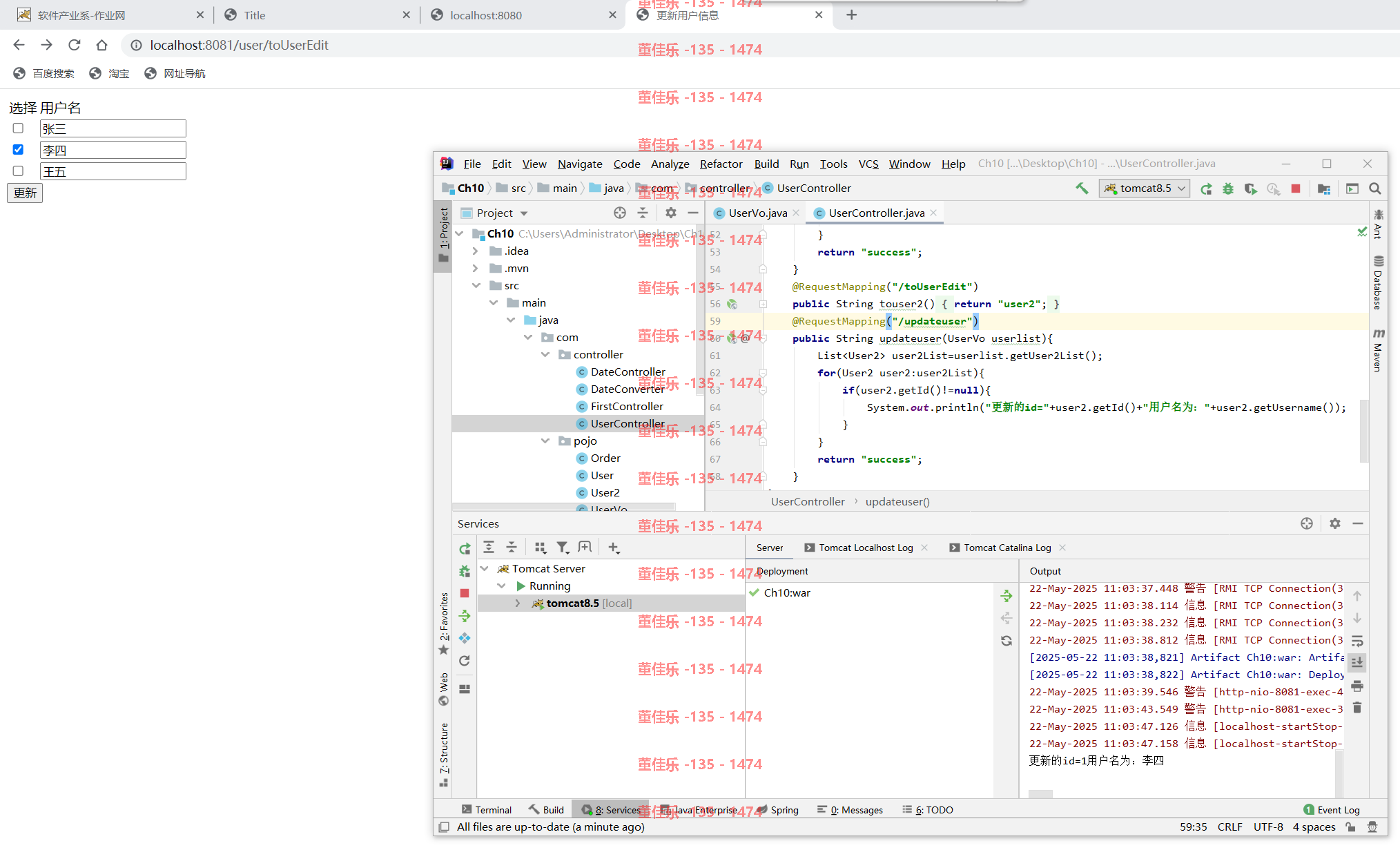Open the Spring tool window button
1400x850 pixels.
click(777, 810)
